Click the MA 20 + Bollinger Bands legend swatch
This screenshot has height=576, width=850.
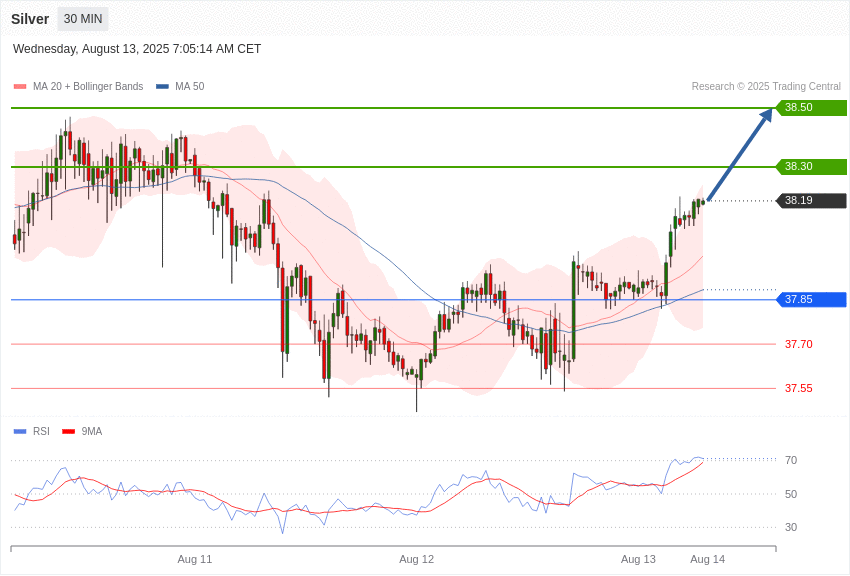click(x=20, y=87)
